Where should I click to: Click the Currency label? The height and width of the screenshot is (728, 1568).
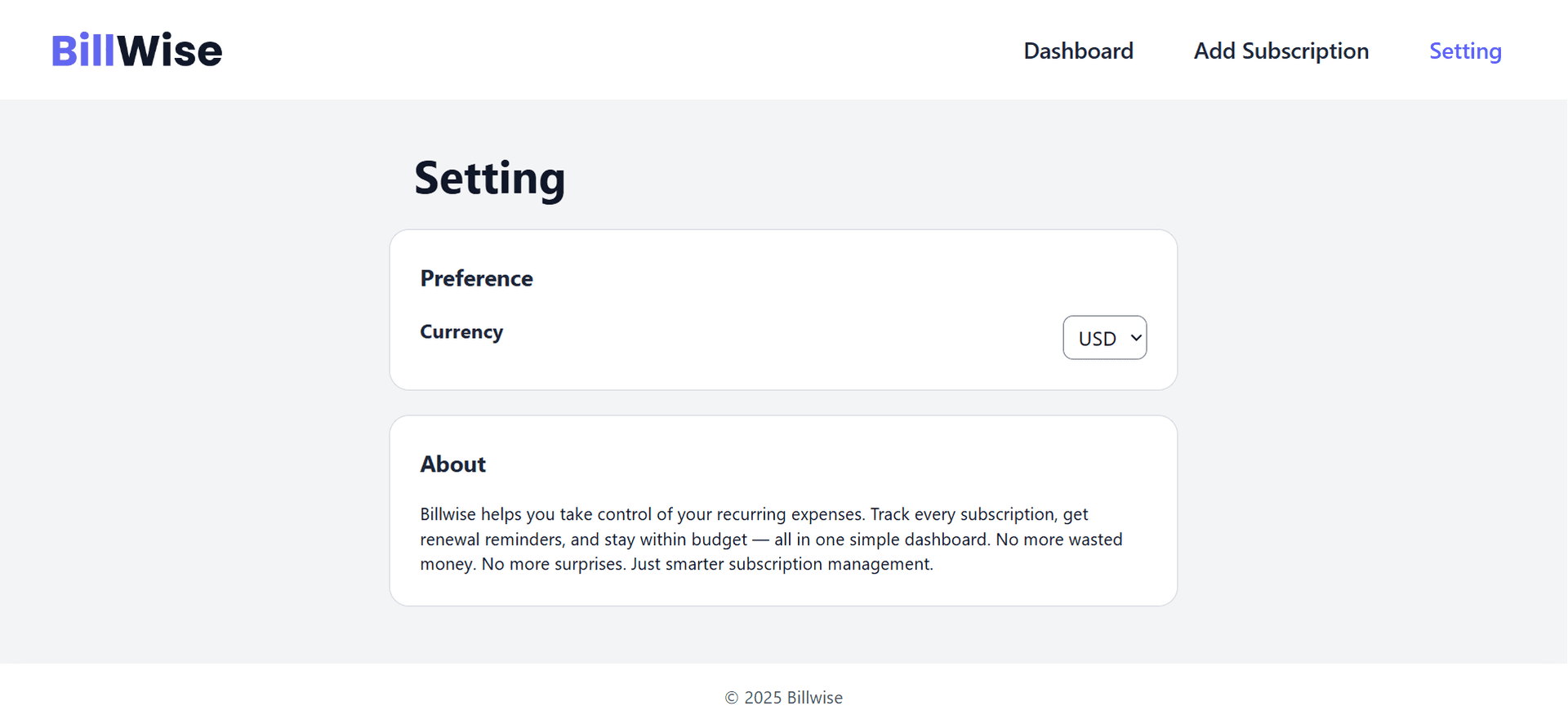(461, 332)
